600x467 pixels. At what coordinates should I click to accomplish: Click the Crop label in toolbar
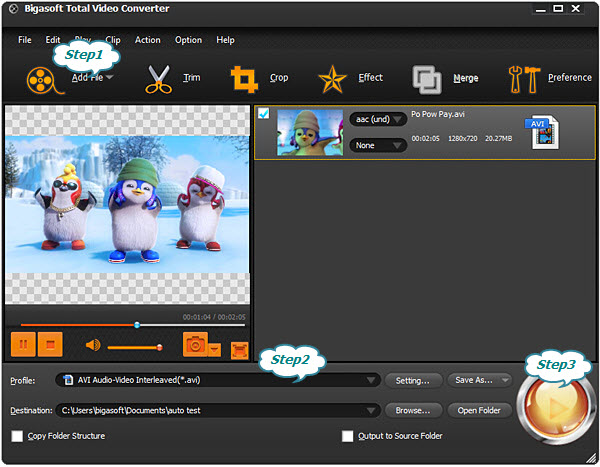click(x=279, y=78)
